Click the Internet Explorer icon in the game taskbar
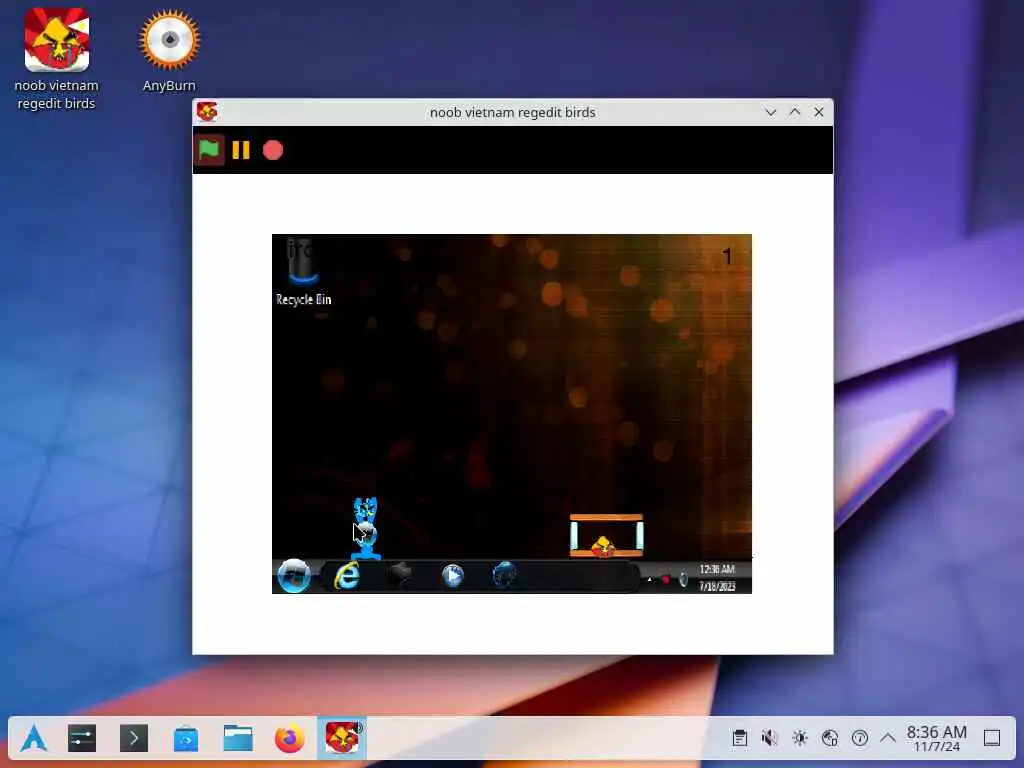The width and height of the screenshot is (1024, 768). point(347,575)
